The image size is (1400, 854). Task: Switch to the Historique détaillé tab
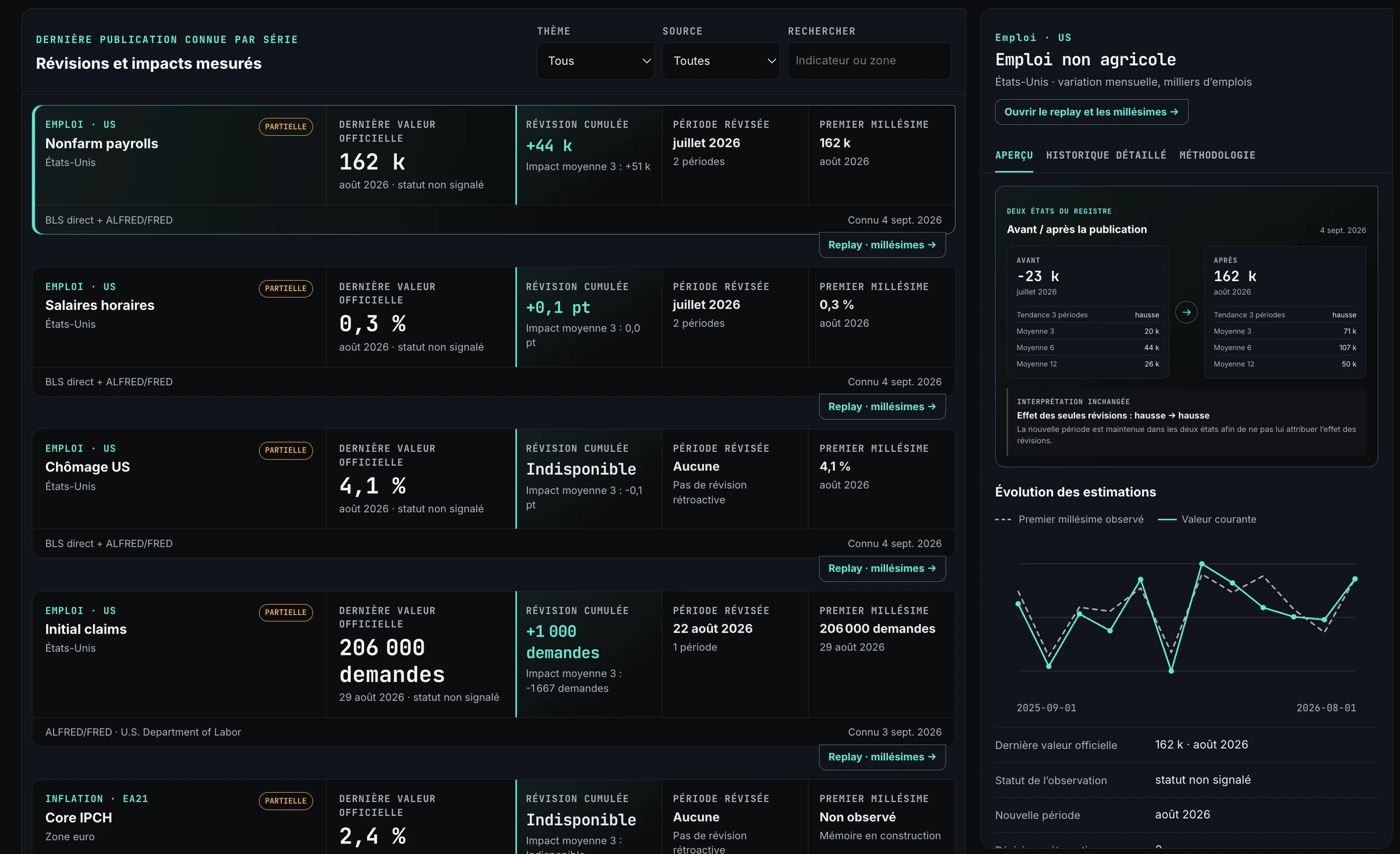(x=1106, y=155)
